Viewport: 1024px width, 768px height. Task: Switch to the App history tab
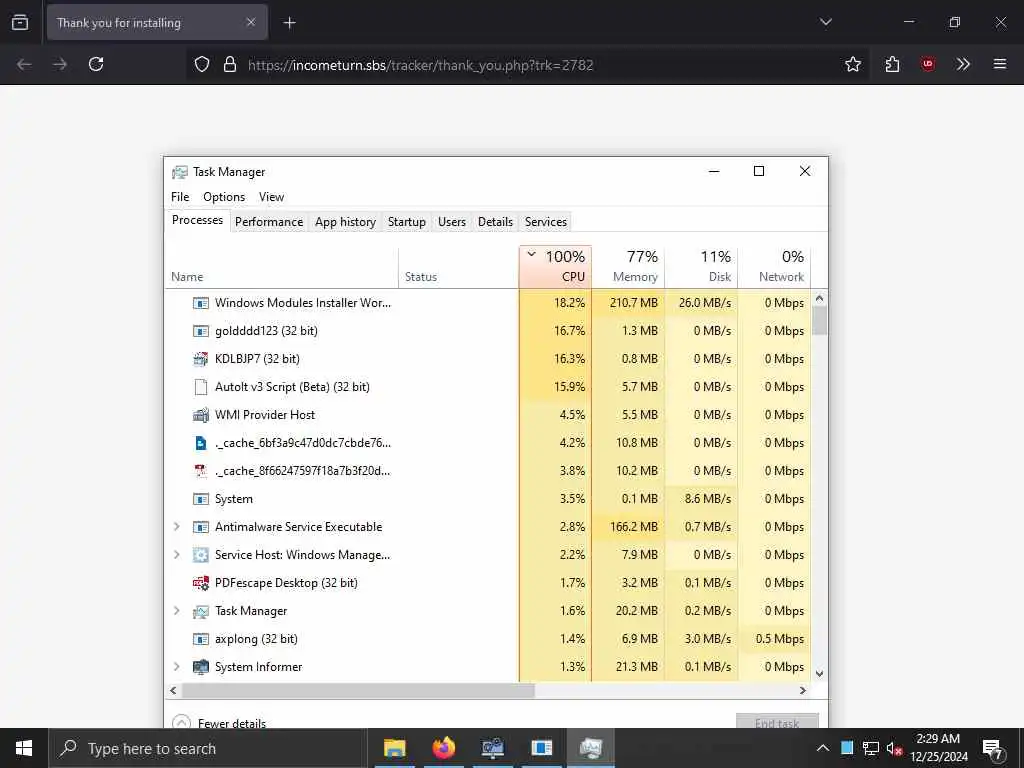[345, 222]
